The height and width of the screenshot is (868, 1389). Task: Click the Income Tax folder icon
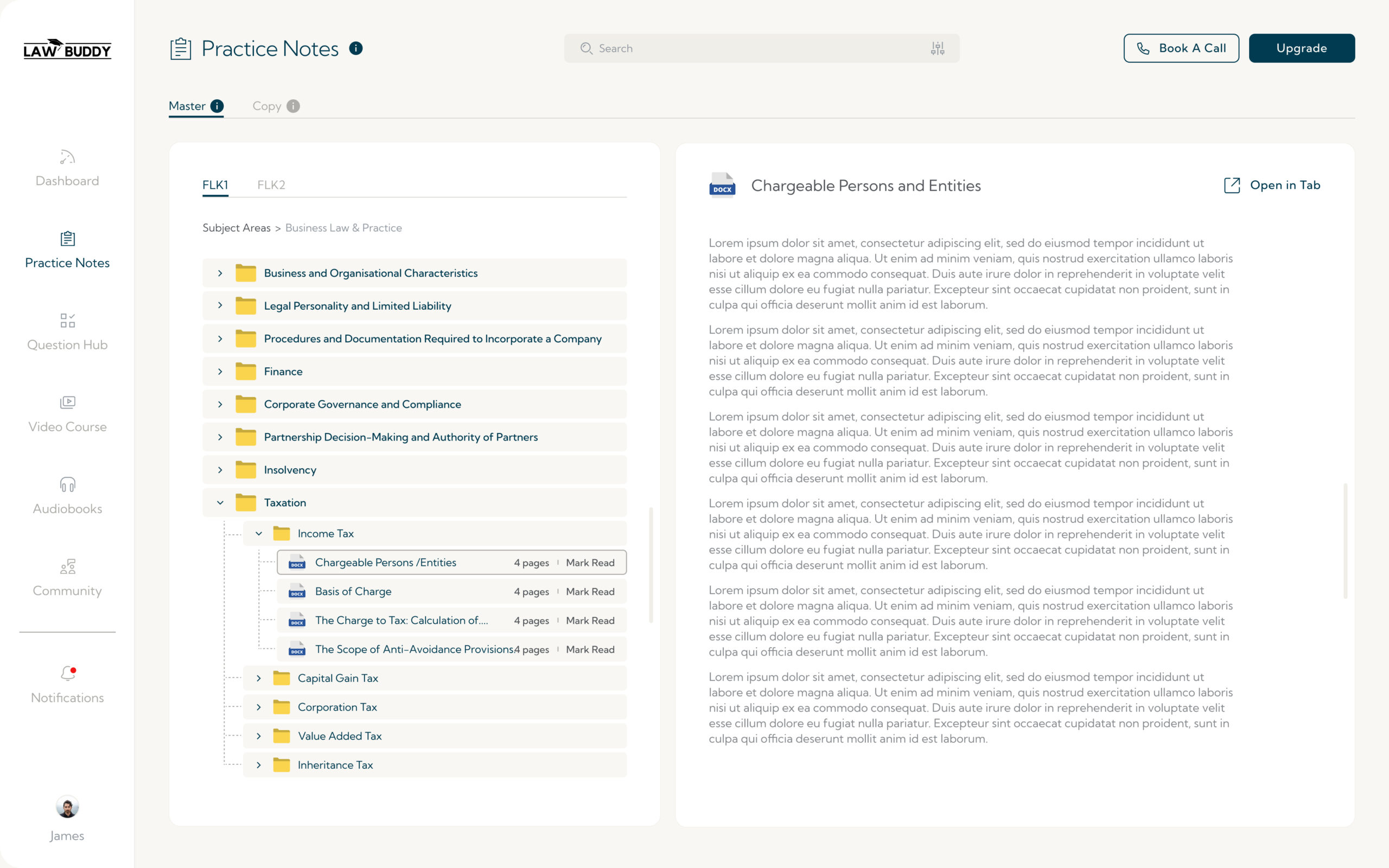(281, 533)
